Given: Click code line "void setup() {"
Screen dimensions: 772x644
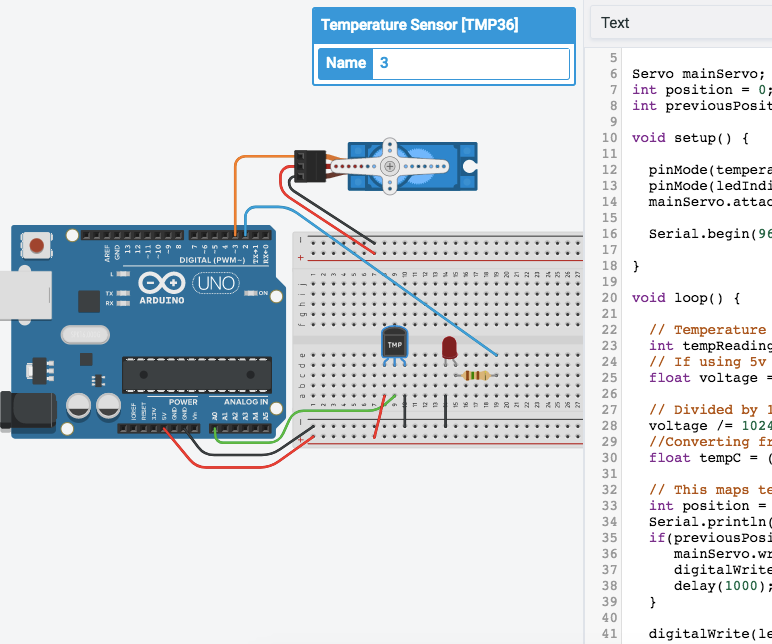Looking at the screenshot, I should (690, 138).
